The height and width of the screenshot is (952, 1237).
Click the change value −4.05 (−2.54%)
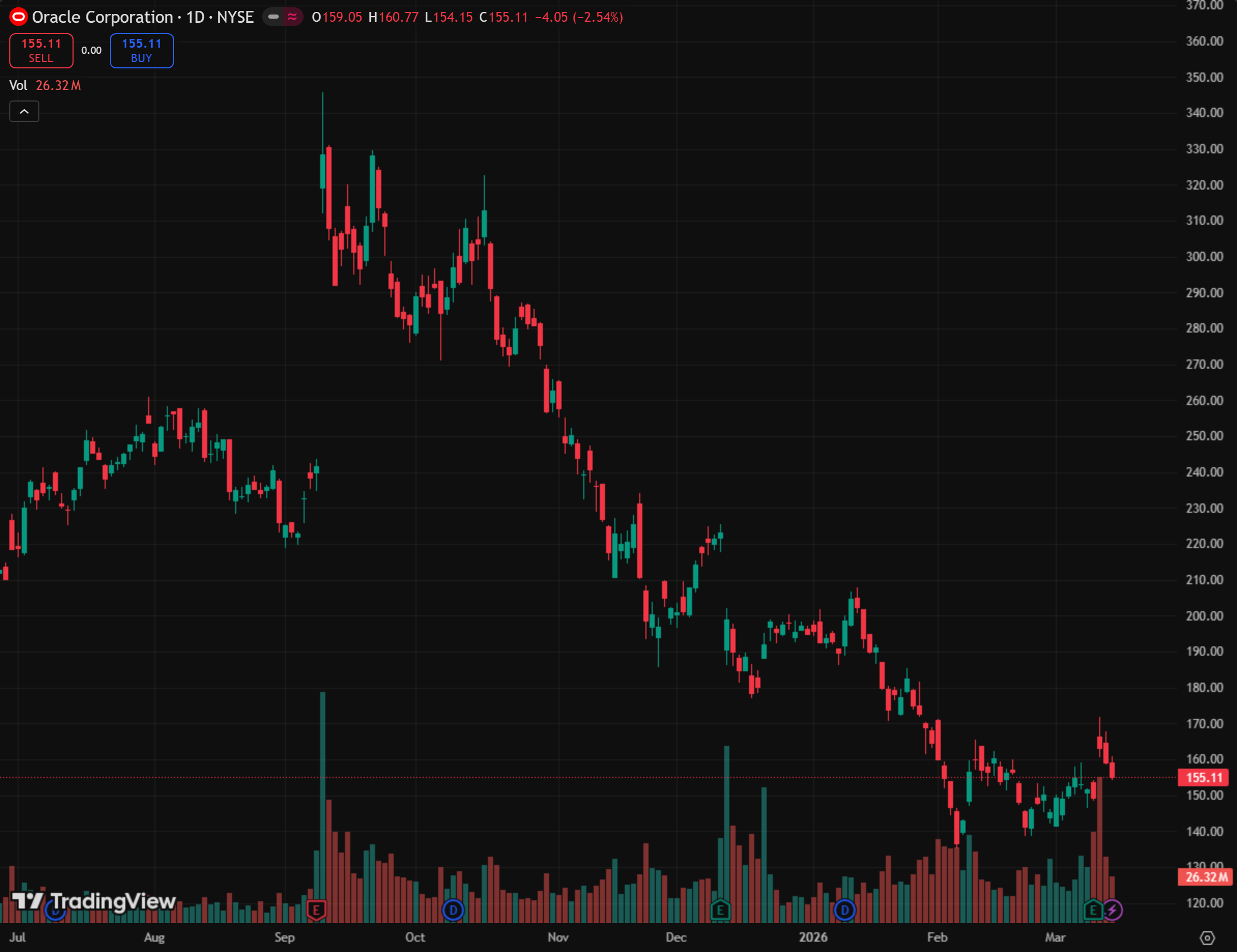tap(579, 17)
